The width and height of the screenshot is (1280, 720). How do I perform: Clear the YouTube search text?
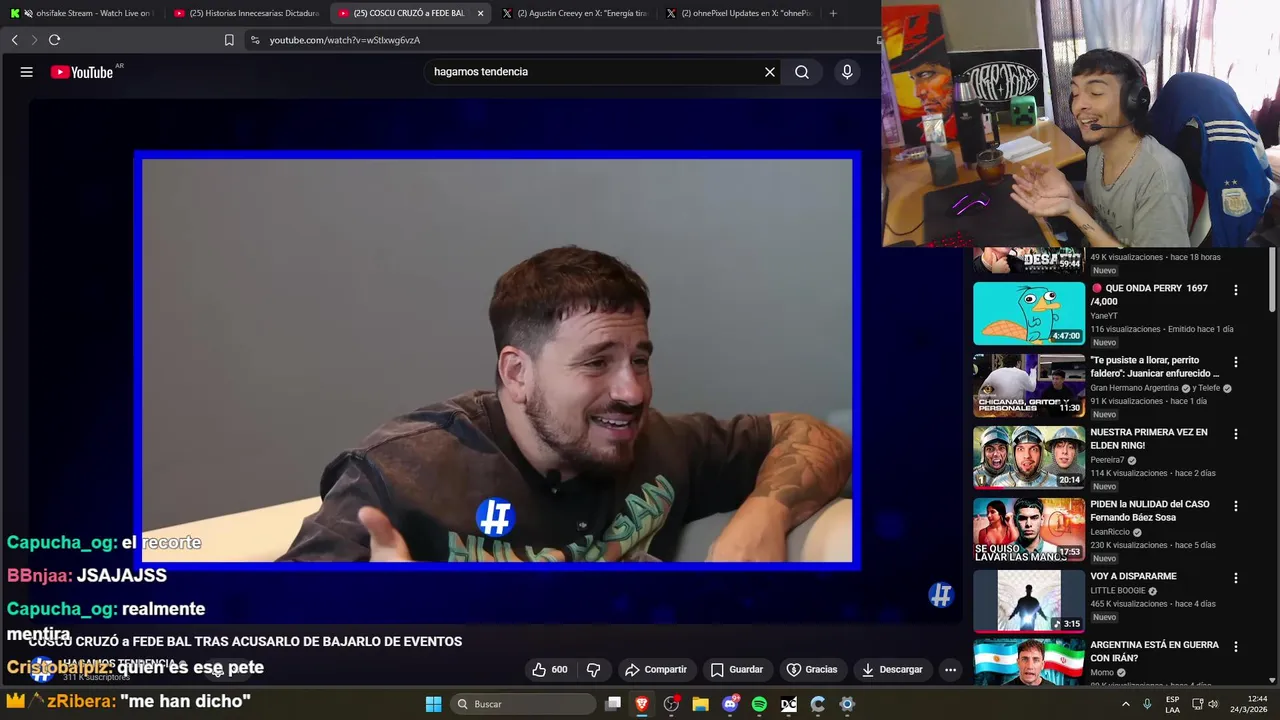pos(770,72)
